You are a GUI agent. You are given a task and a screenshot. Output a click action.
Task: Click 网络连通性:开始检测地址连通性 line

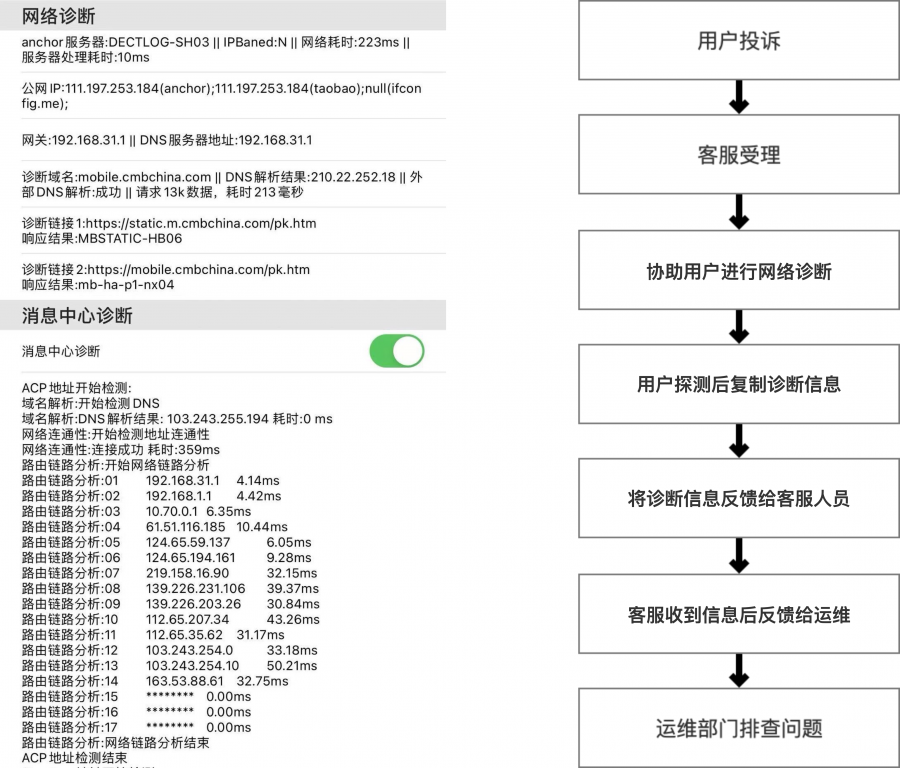pyautogui.click(x=115, y=435)
